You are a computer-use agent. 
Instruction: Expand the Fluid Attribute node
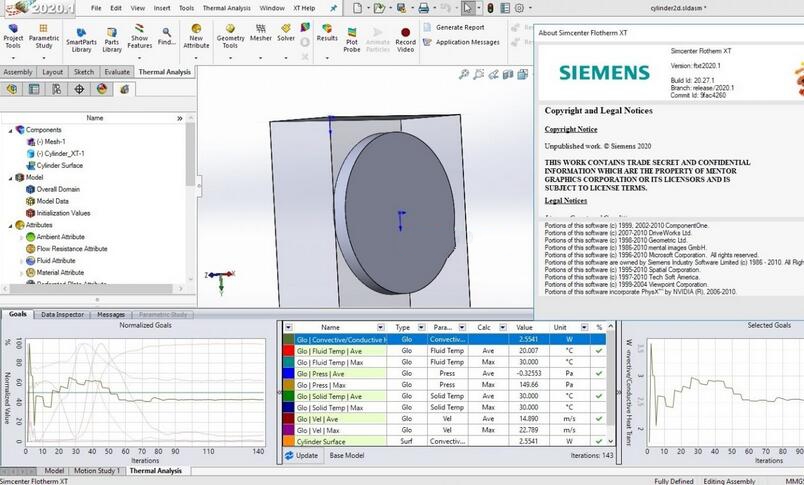(x=21, y=261)
